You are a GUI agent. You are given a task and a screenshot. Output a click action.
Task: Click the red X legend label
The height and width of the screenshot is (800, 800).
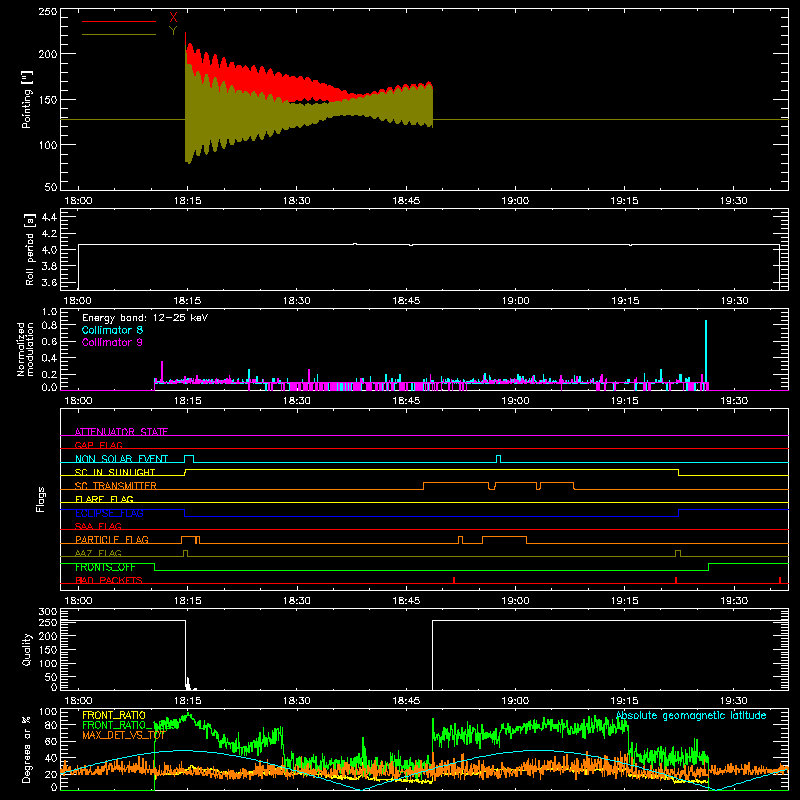173,18
